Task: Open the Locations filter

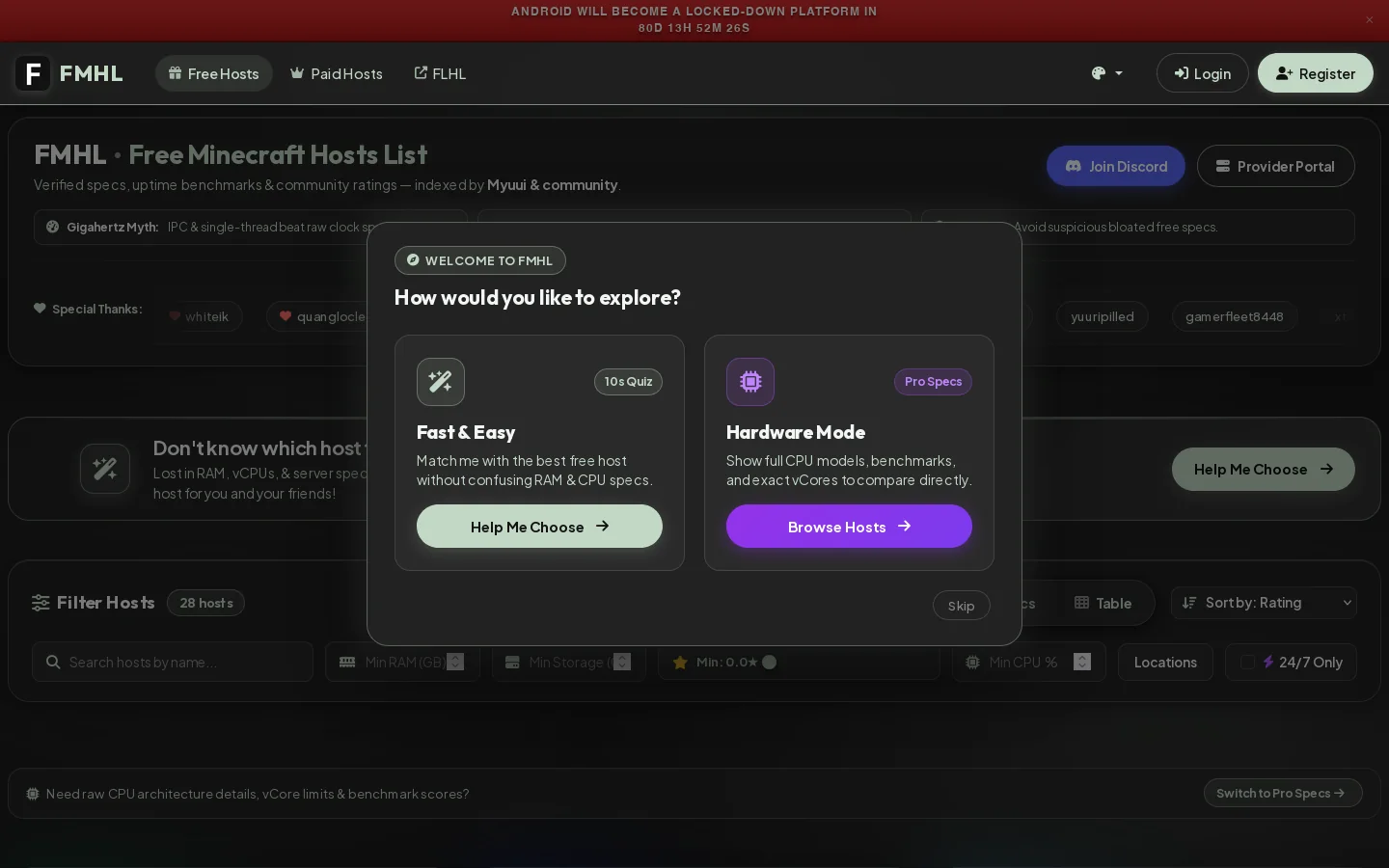Action: pyautogui.click(x=1165, y=663)
